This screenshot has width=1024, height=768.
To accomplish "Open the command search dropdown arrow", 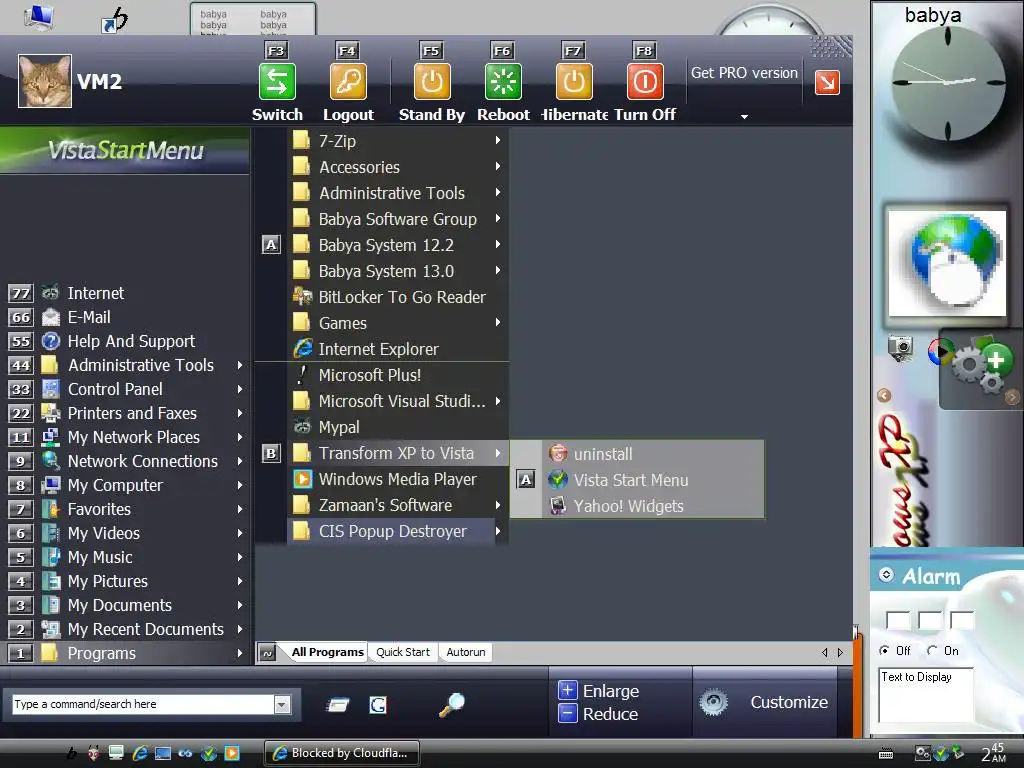I will (282, 705).
